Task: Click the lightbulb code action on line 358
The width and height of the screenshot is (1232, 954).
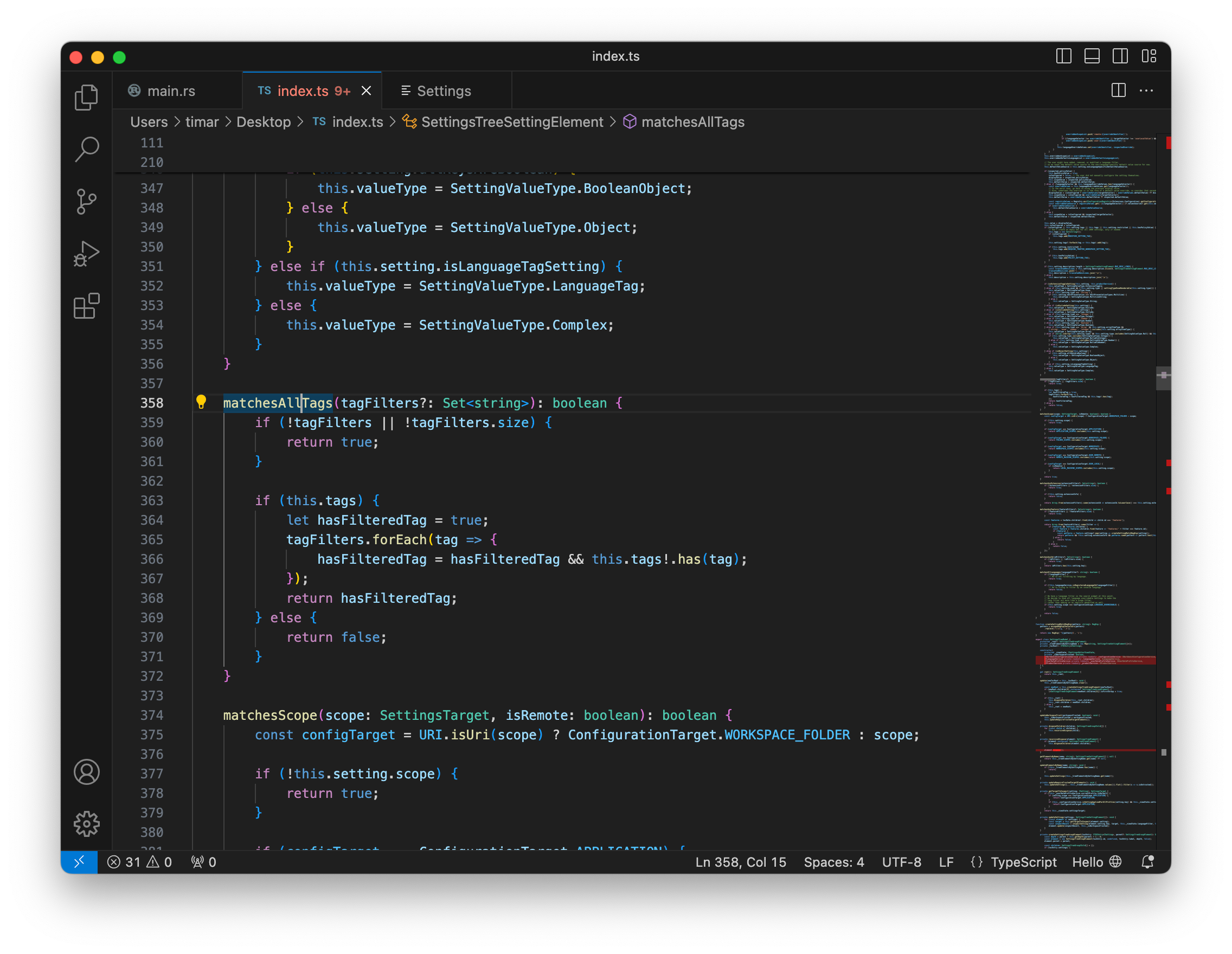Action: click(202, 403)
